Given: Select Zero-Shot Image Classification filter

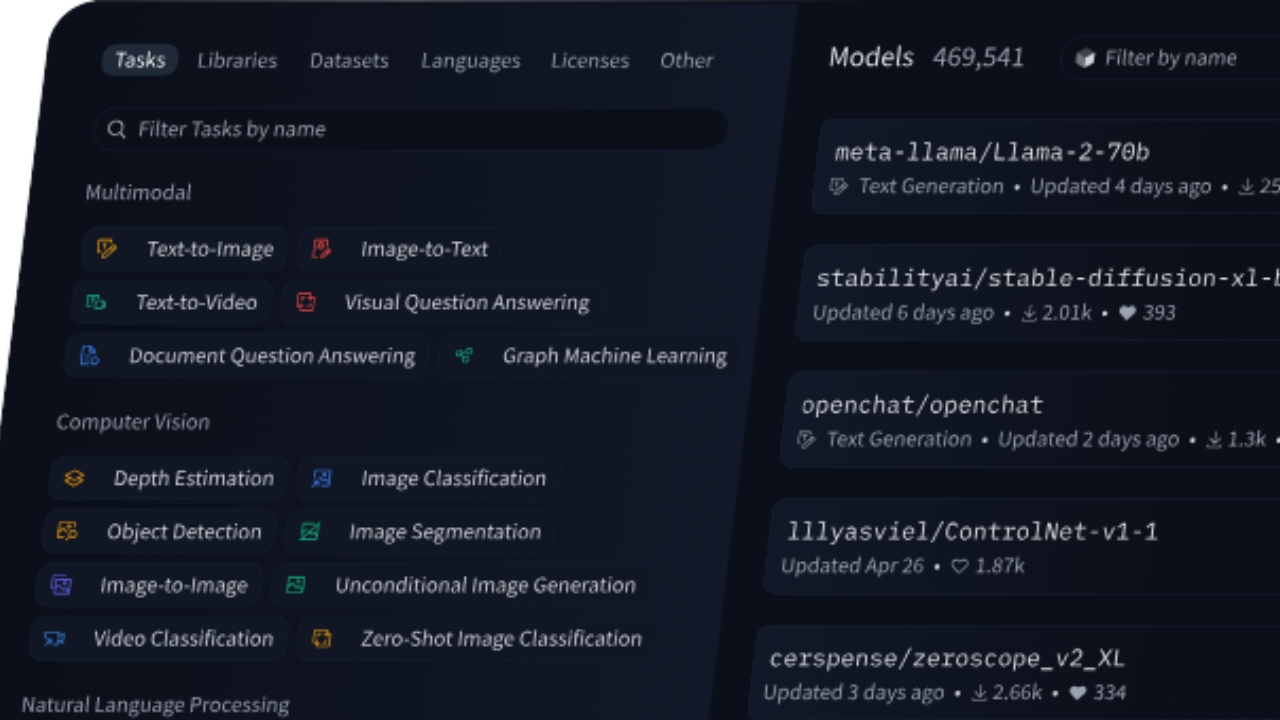Looking at the screenshot, I should pos(477,638).
